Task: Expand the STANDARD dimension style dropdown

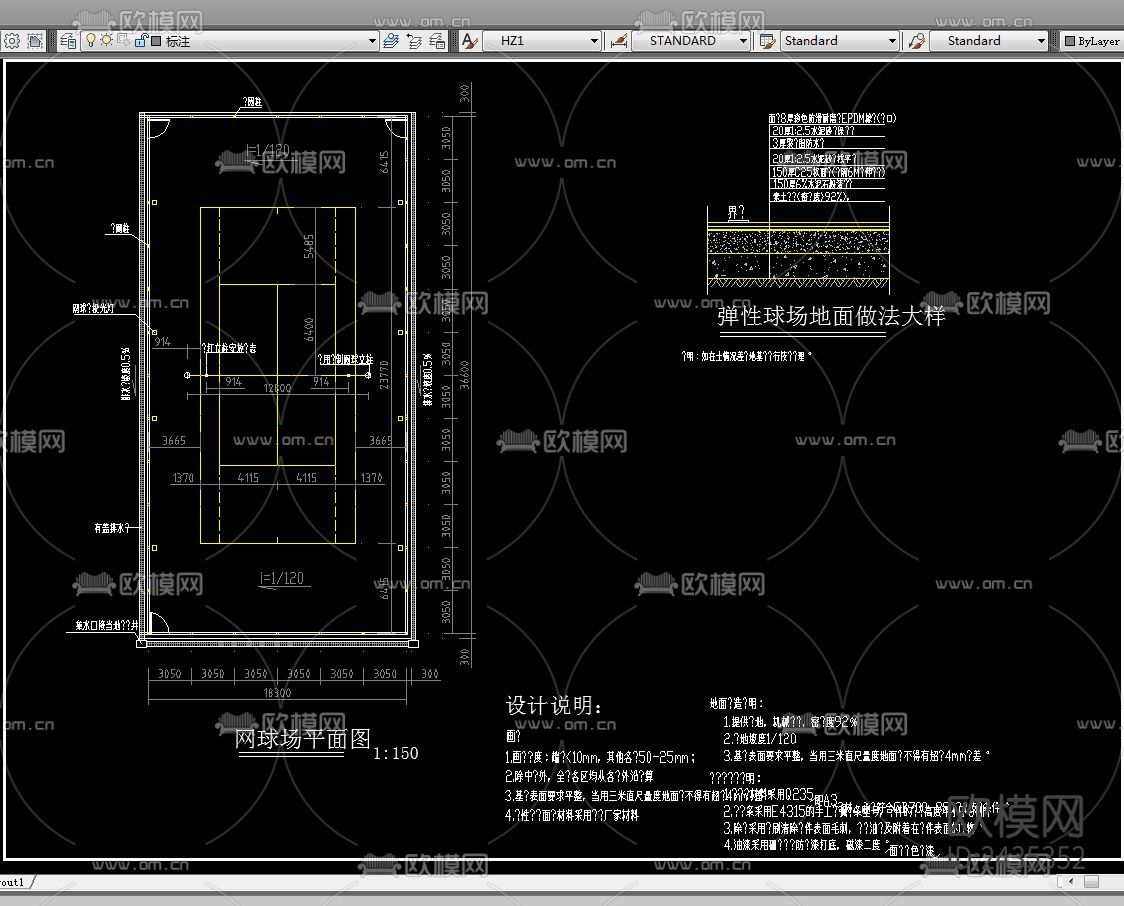Action: pyautogui.click(x=743, y=41)
